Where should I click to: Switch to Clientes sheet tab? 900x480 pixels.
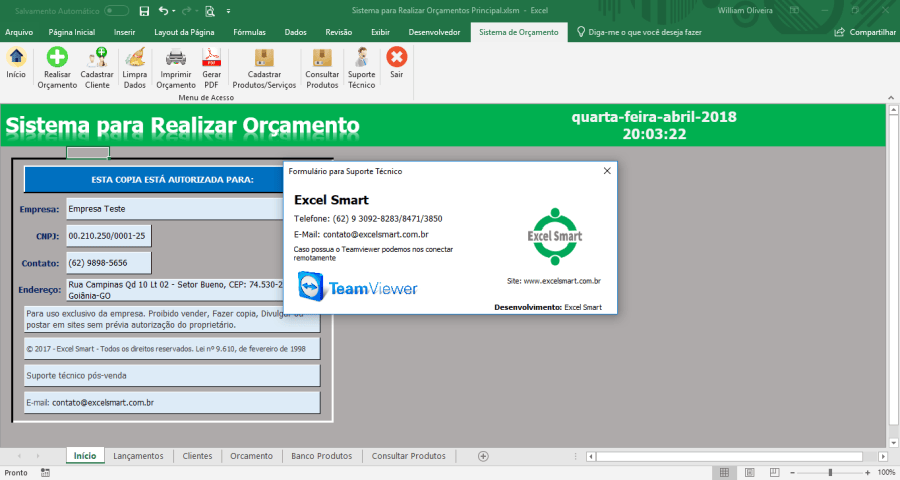(197, 456)
